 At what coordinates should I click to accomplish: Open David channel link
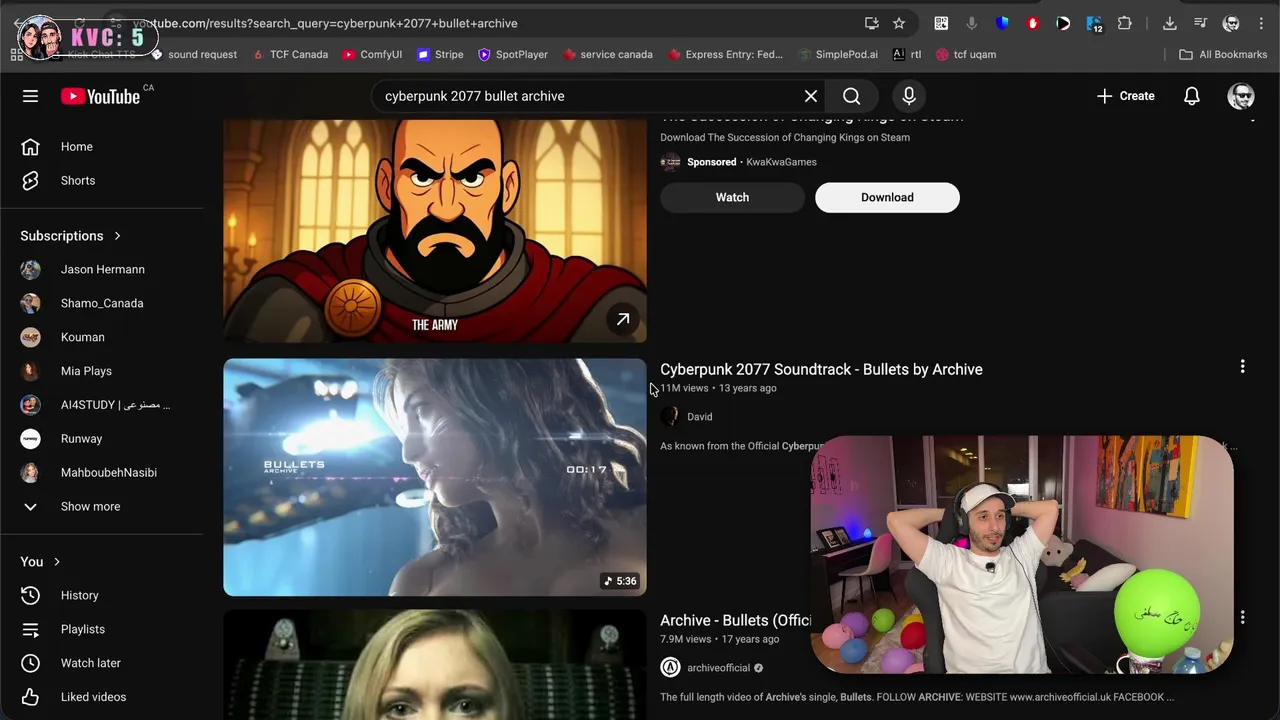[700, 417]
